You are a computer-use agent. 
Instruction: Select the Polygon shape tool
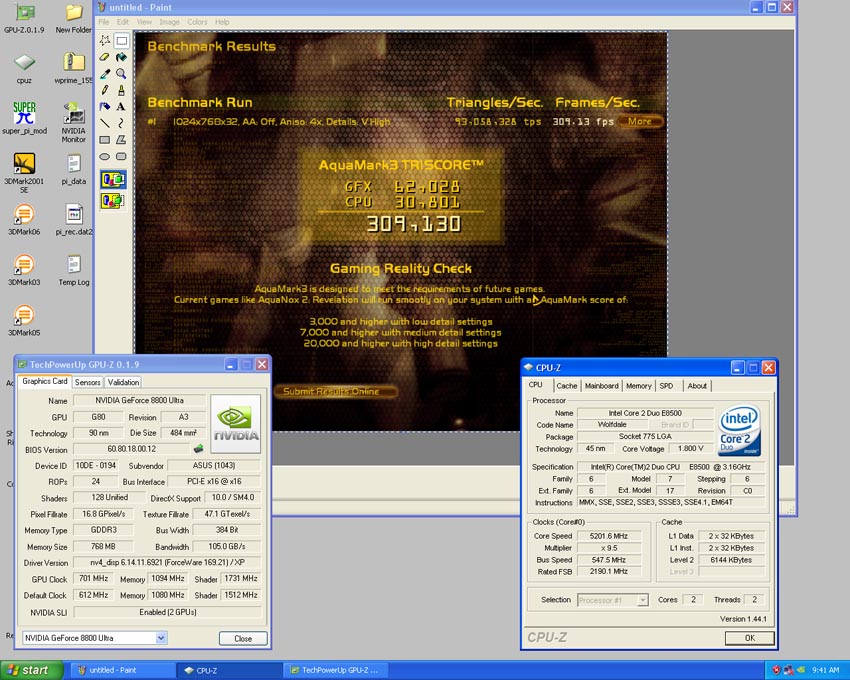pos(121,140)
